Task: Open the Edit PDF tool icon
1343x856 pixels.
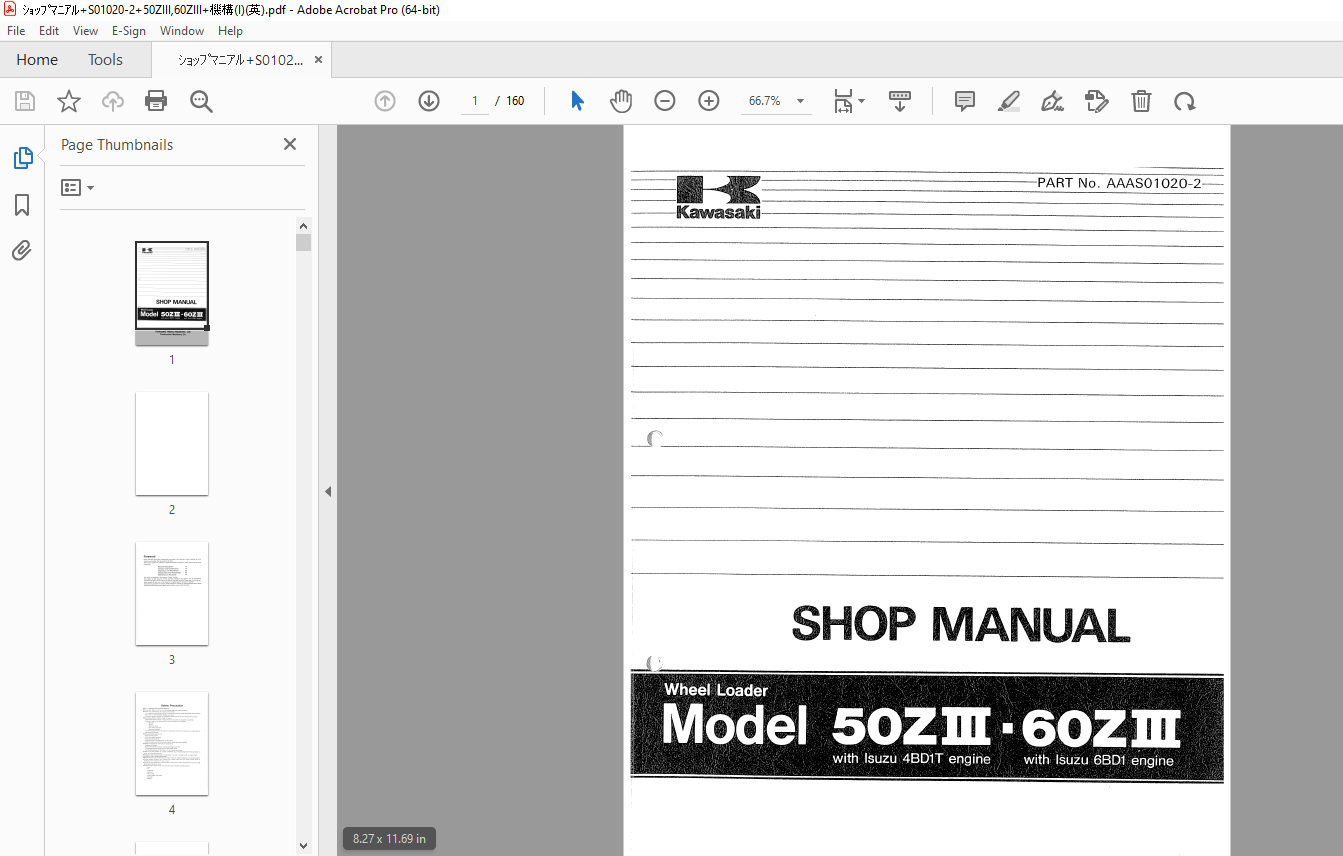Action: (1097, 101)
